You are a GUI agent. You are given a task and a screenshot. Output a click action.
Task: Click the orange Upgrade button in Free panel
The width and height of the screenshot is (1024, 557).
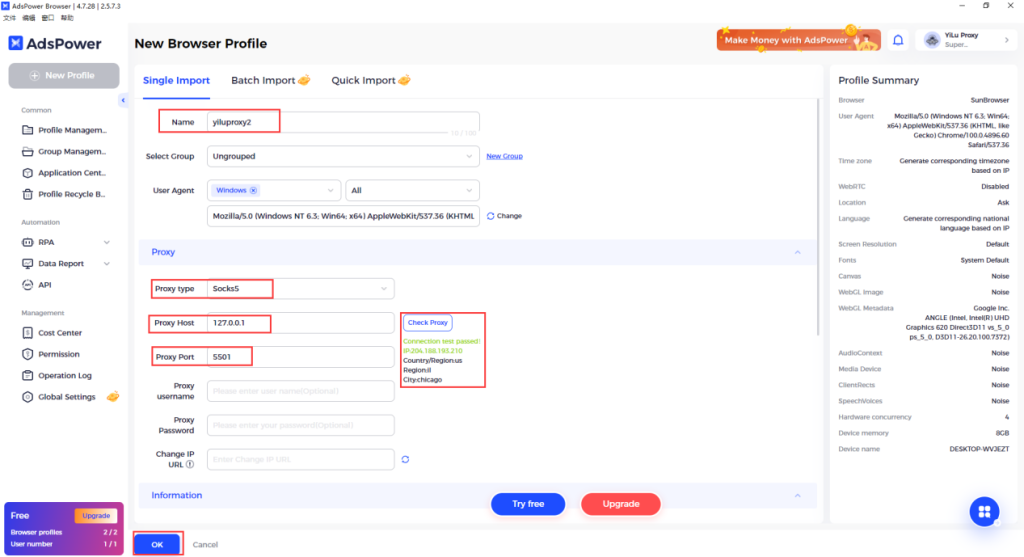coord(96,516)
